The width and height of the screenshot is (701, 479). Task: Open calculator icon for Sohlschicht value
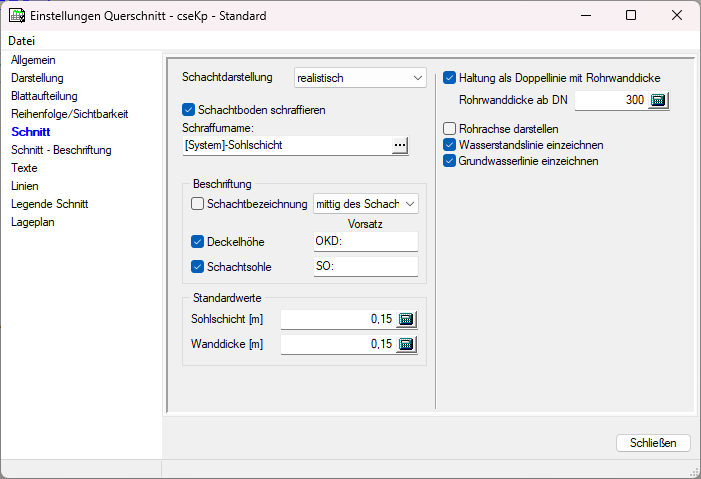point(406,319)
